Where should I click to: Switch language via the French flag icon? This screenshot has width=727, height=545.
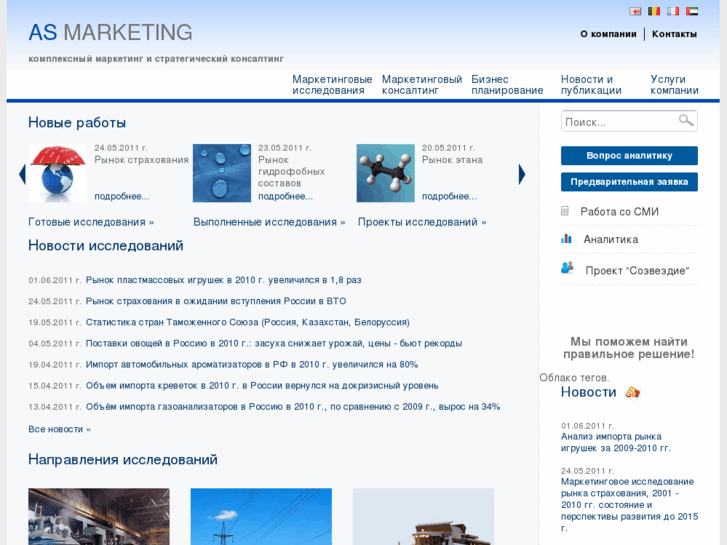click(x=673, y=11)
